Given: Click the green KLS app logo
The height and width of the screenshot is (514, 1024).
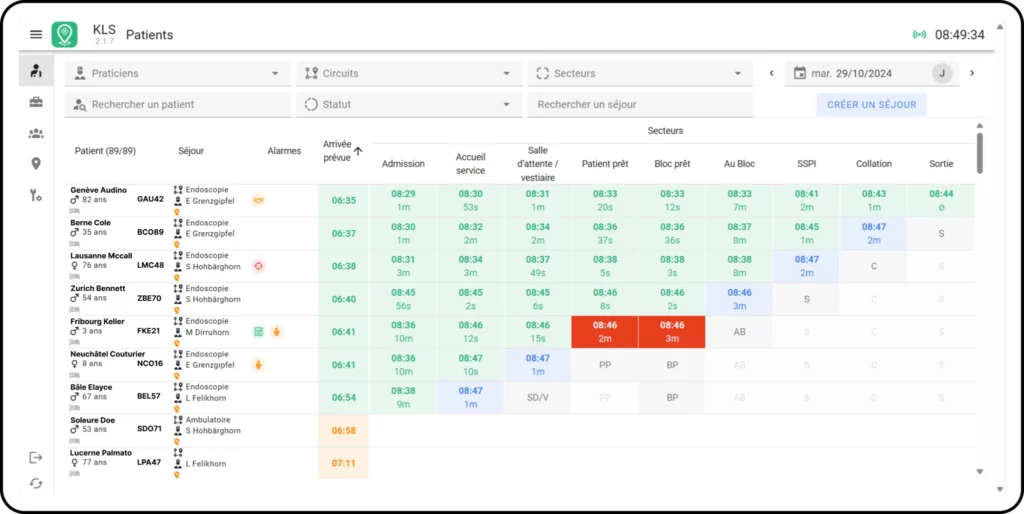Looking at the screenshot, I should point(65,34).
